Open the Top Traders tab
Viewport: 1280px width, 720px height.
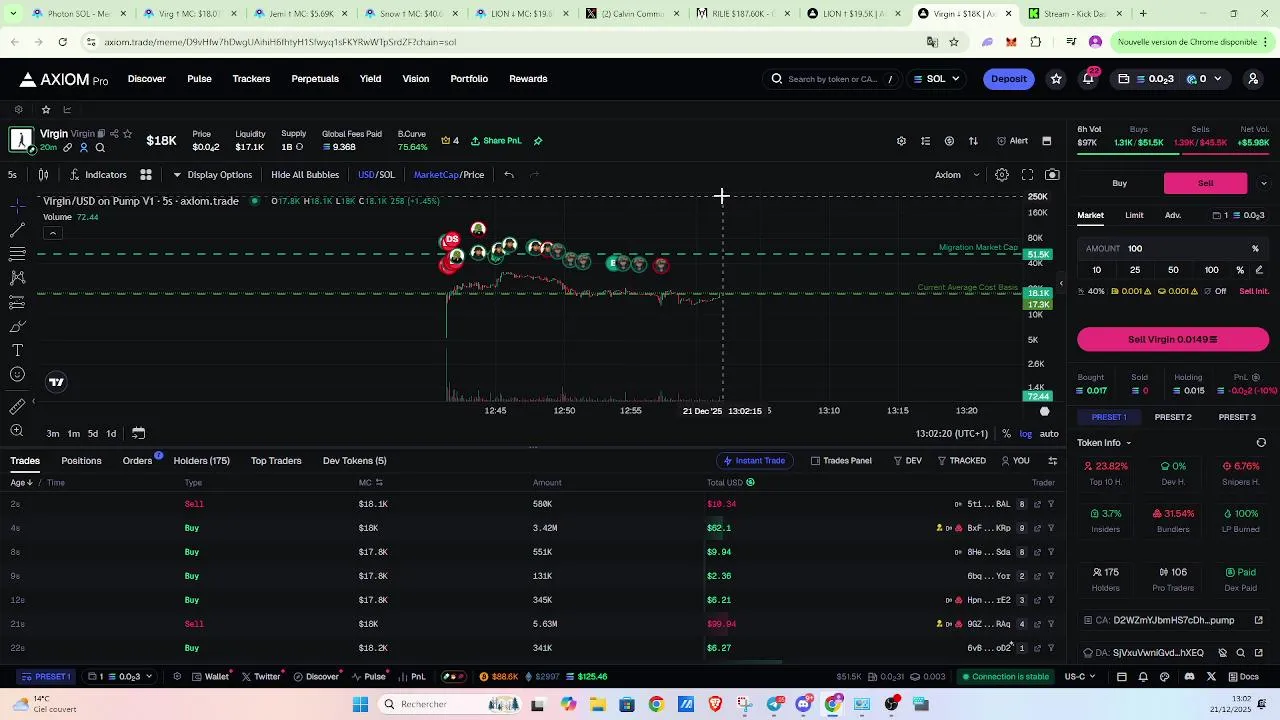(276, 461)
